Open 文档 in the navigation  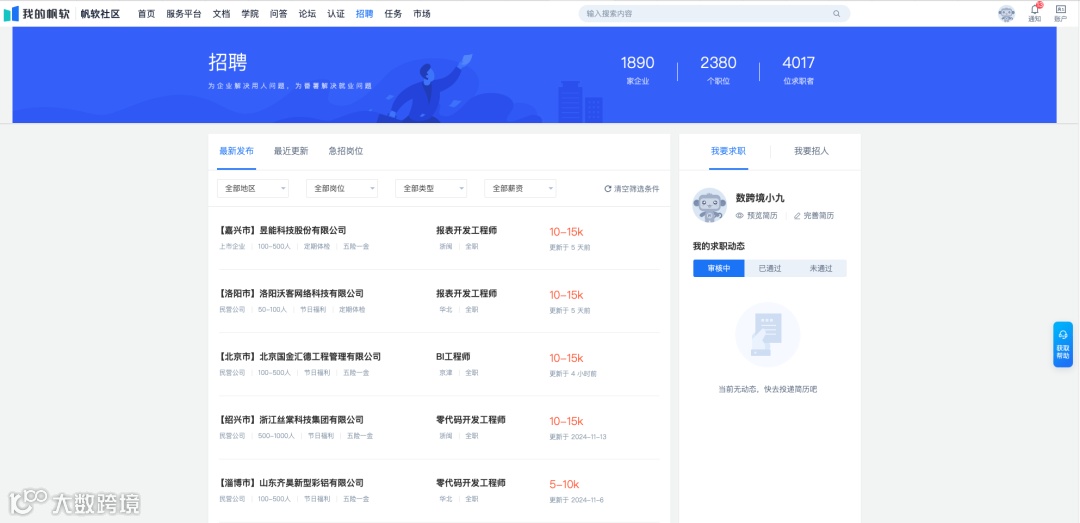(x=221, y=14)
